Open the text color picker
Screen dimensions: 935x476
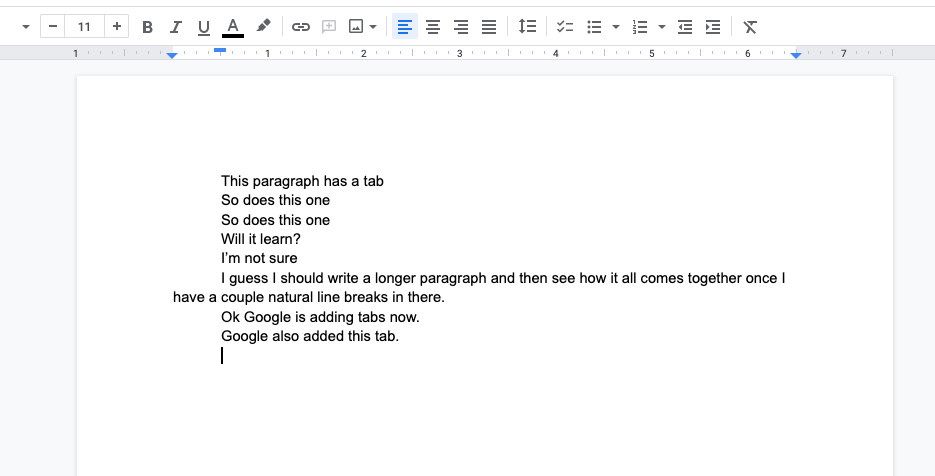(x=233, y=27)
